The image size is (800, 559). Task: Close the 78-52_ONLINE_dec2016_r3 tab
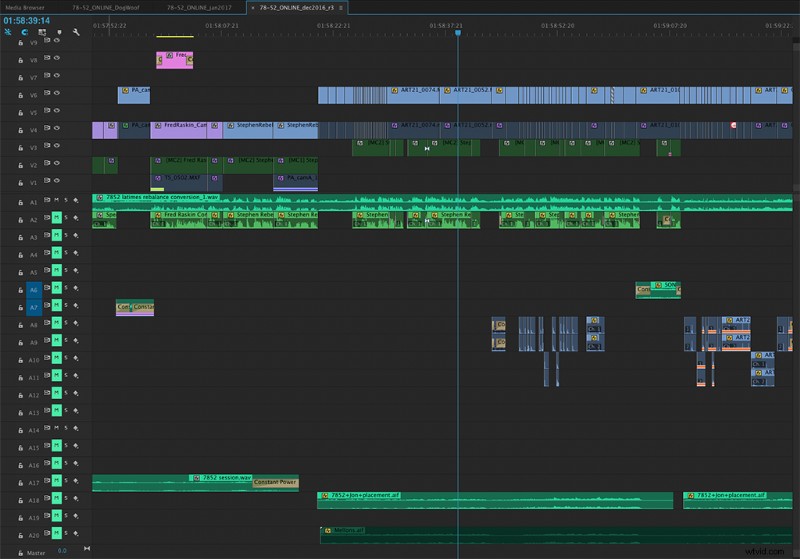253,8
